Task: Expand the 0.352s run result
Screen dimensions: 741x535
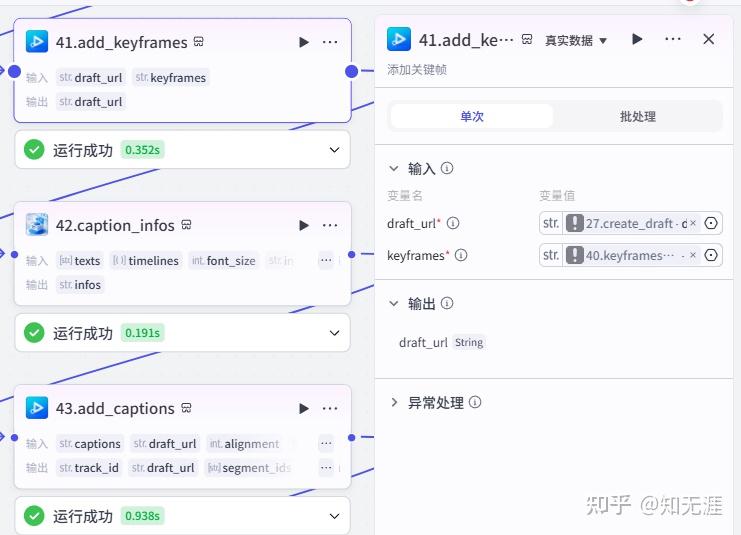Action: 334,150
